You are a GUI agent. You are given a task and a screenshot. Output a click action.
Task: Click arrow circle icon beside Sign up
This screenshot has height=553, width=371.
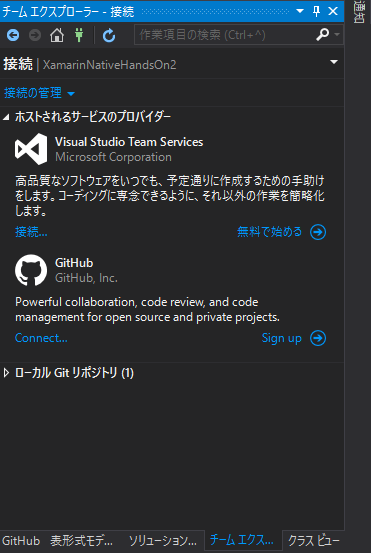[318, 338]
